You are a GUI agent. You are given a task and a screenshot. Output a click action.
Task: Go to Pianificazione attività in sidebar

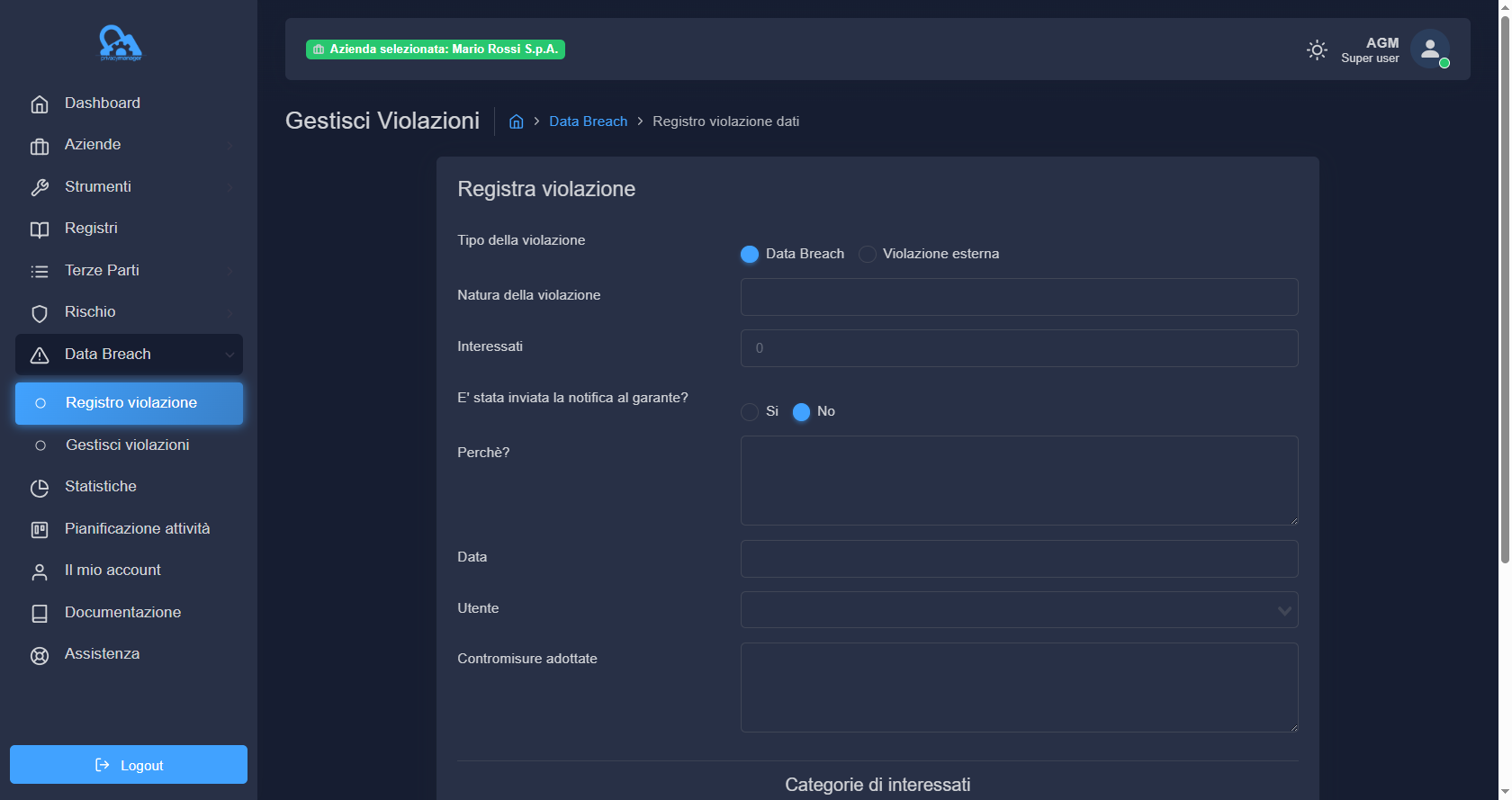137,529
